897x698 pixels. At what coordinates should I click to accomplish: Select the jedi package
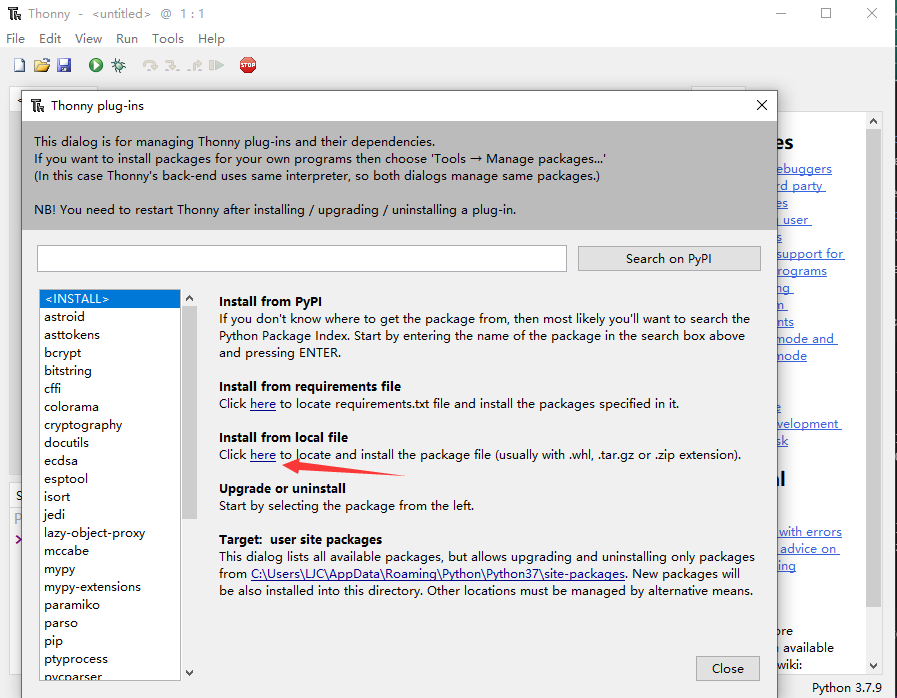(110, 515)
